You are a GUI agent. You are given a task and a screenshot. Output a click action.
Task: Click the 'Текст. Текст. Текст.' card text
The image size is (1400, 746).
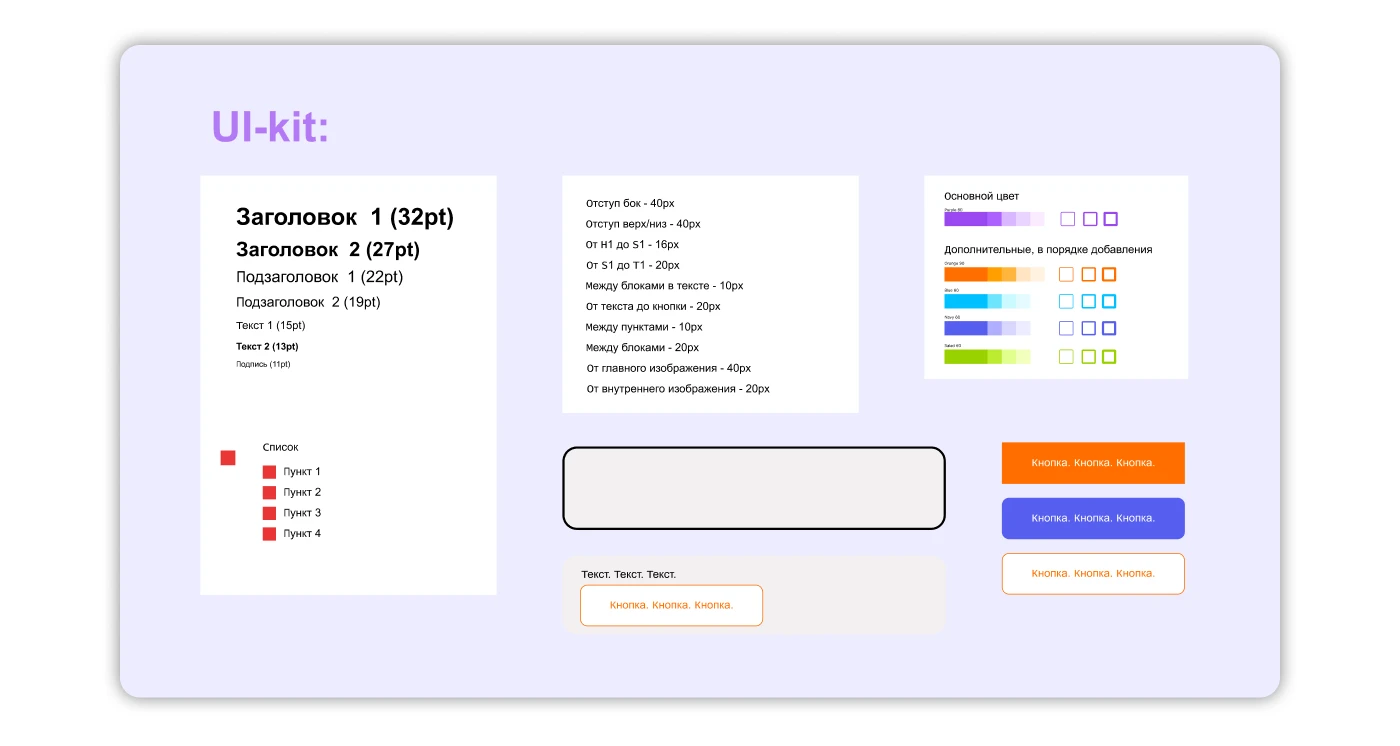click(629, 575)
